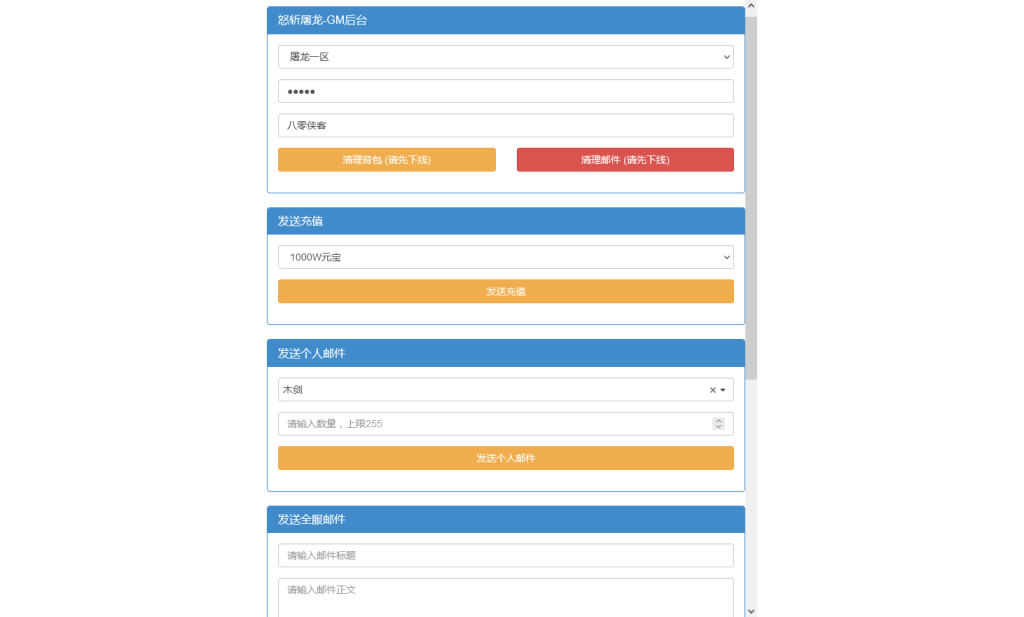
Task: Click the mail body textarea 请输入邮件正文
Action: (x=505, y=597)
